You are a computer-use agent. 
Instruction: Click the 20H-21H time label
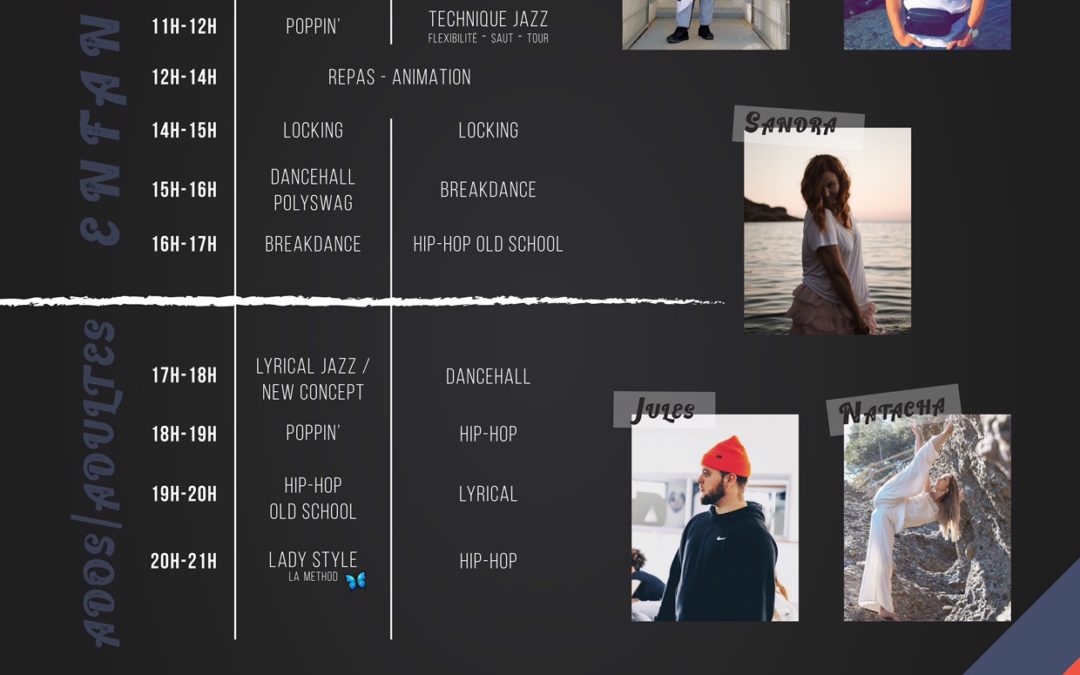tap(184, 561)
